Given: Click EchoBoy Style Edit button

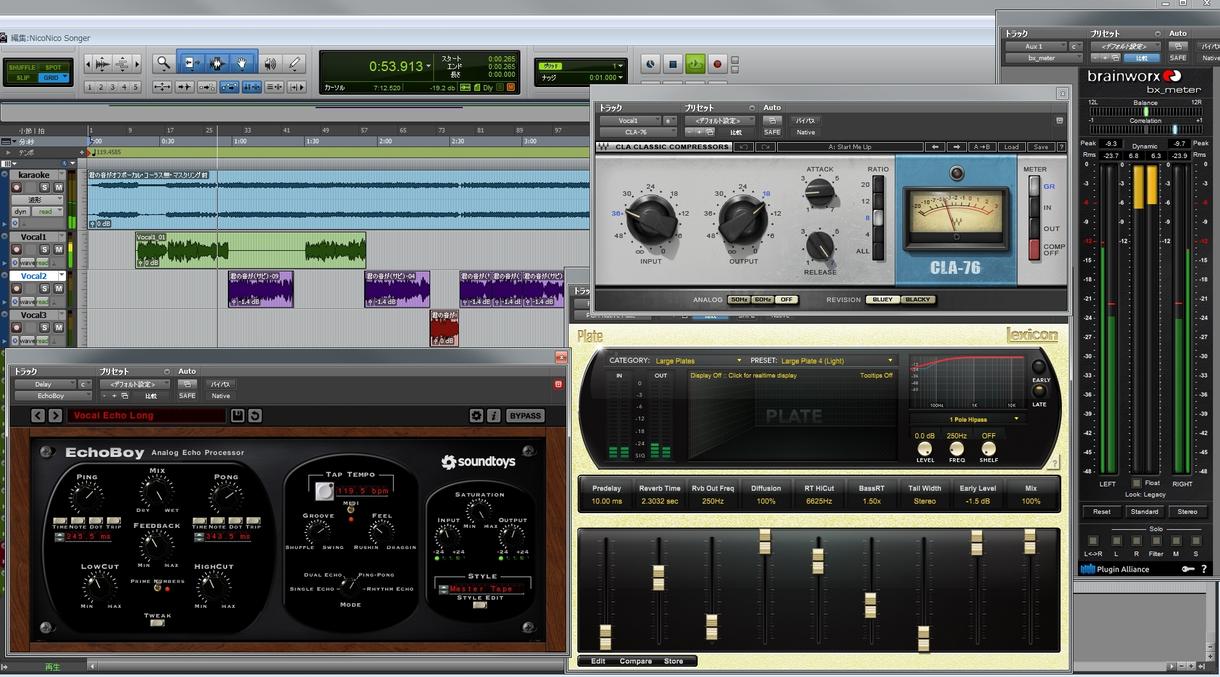Looking at the screenshot, I should pos(480,604).
